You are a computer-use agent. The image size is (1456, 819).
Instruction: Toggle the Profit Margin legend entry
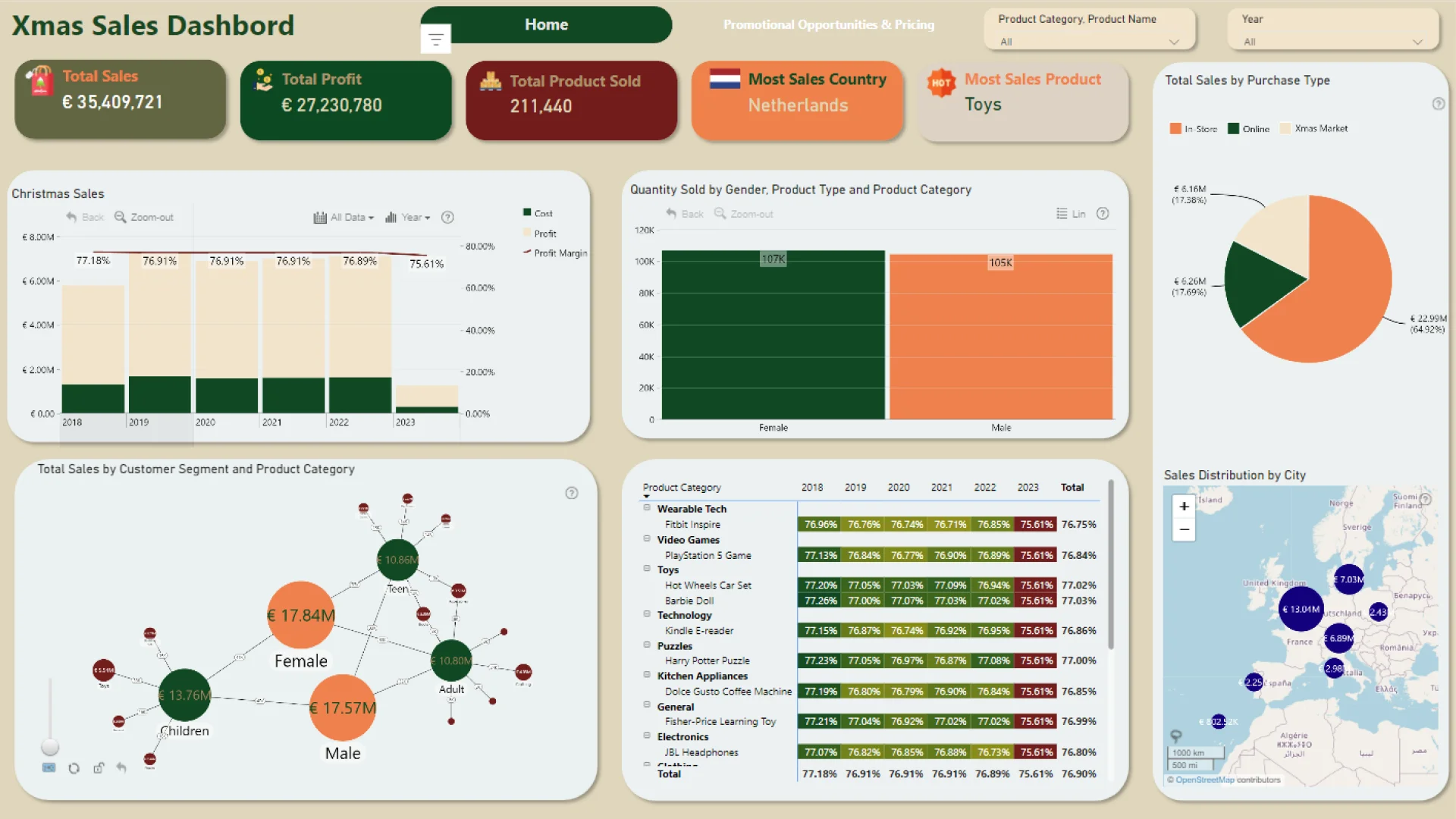555,253
